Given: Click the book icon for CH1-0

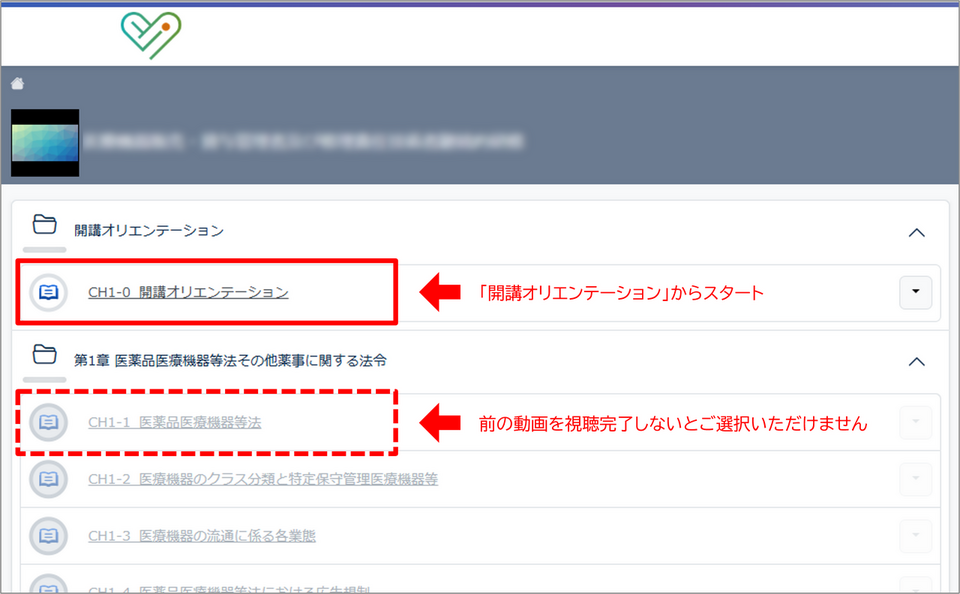Looking at the screenshot, I should tap(49, 292).
